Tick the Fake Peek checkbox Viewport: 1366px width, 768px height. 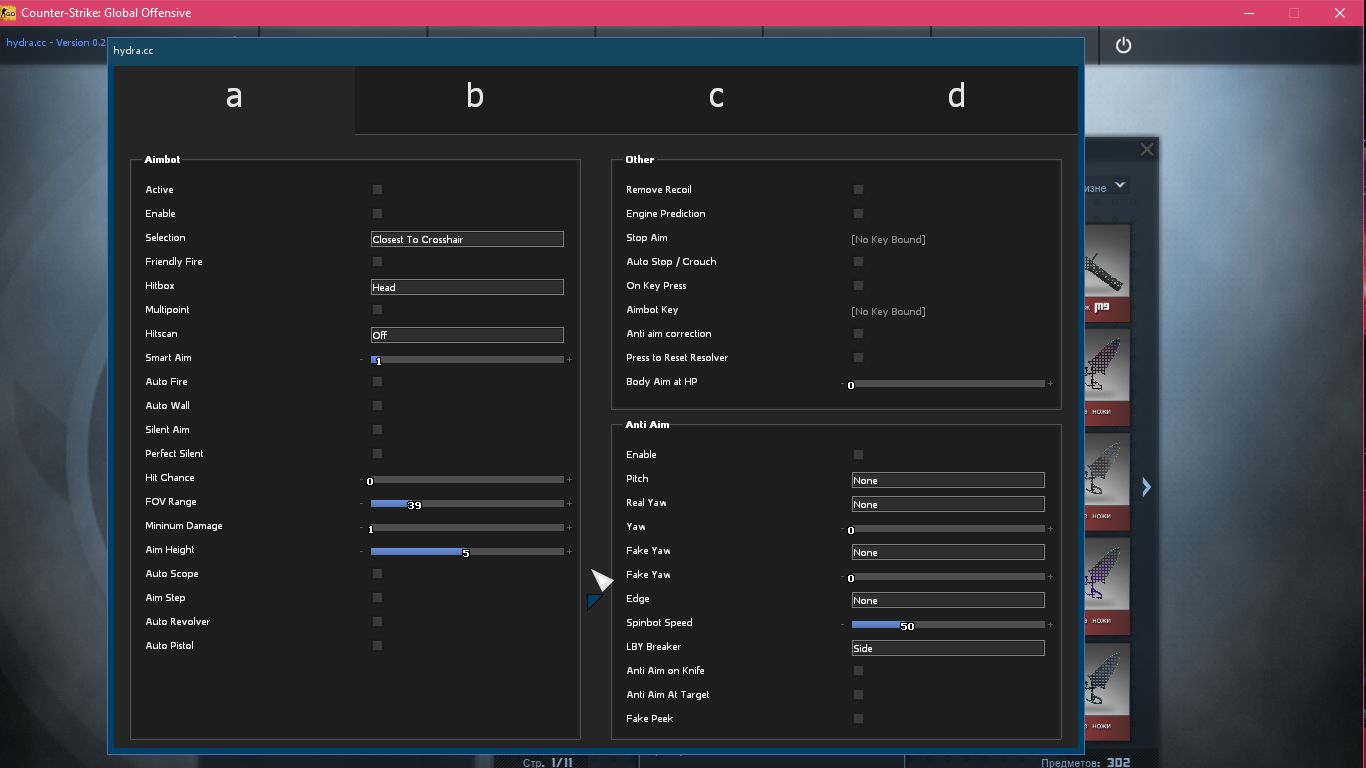(858, 718)
